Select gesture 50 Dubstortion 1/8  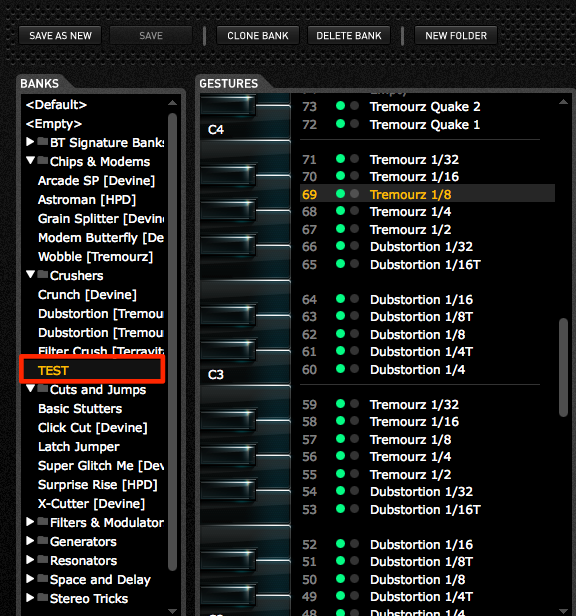(417, 580)
